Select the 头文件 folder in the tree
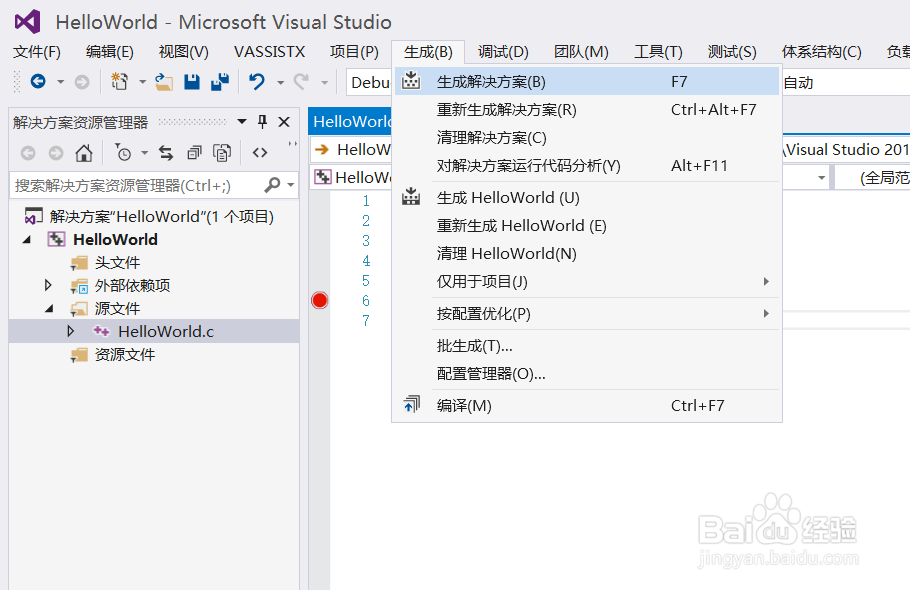Image resolution: width=910 pixels, height=590 pixels. (117, 263)
